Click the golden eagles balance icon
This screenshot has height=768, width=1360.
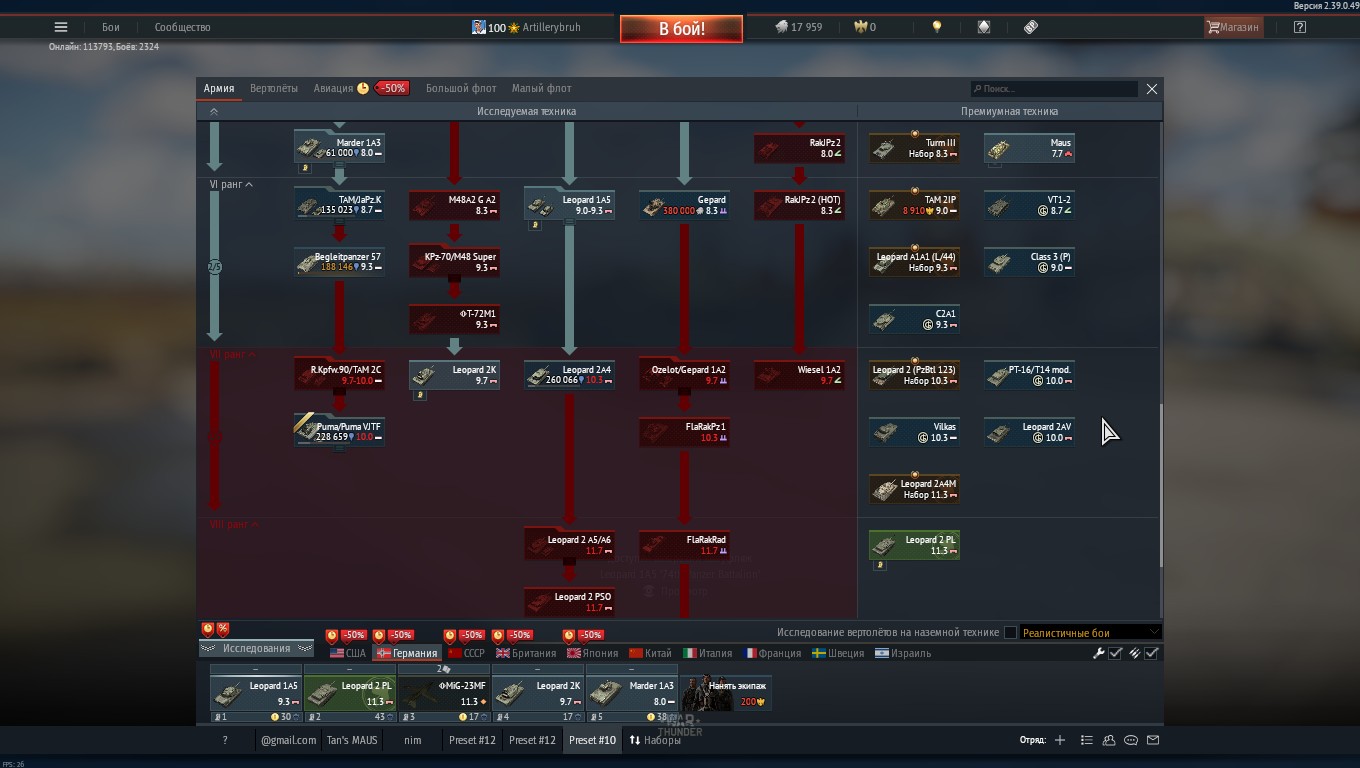859,27
